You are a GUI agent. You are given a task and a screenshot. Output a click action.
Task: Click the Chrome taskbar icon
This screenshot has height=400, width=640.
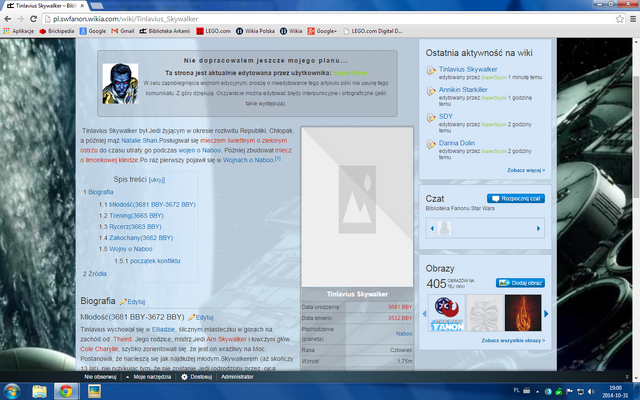65,391
